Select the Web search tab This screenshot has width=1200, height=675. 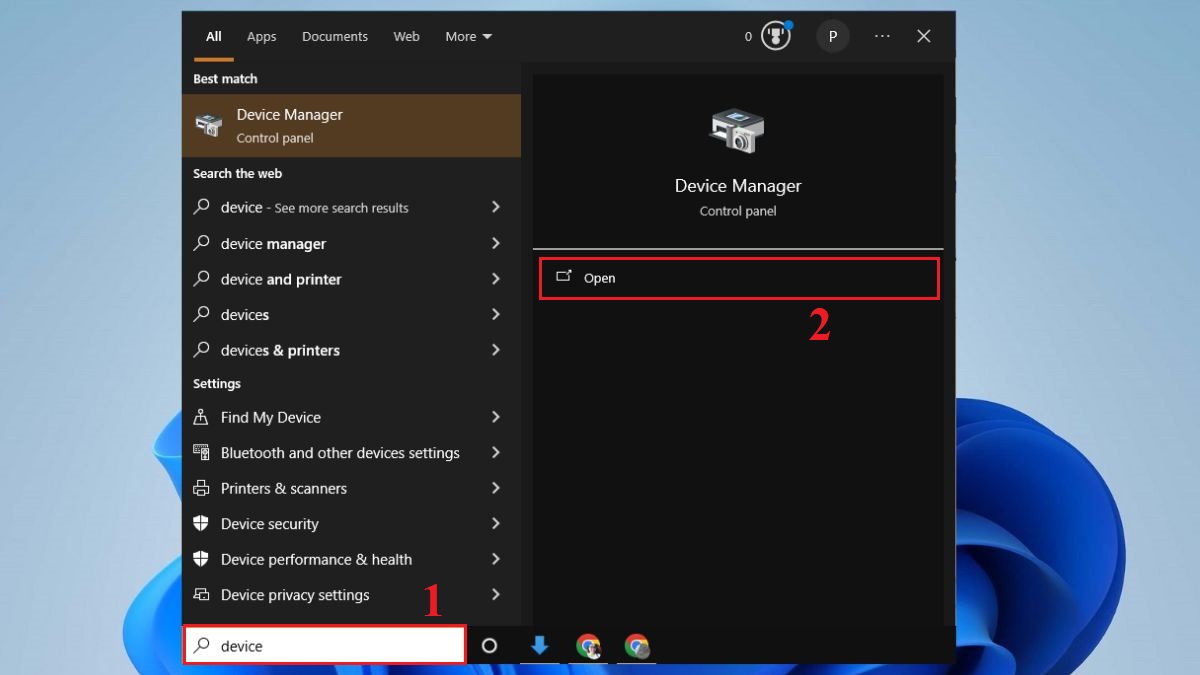pos(406,37)
